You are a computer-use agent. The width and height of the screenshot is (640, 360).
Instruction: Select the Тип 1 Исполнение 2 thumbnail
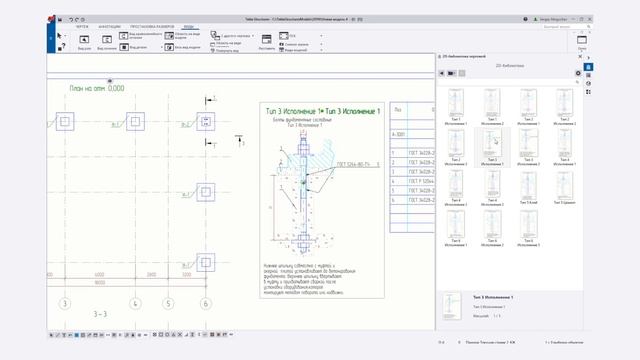492,107
